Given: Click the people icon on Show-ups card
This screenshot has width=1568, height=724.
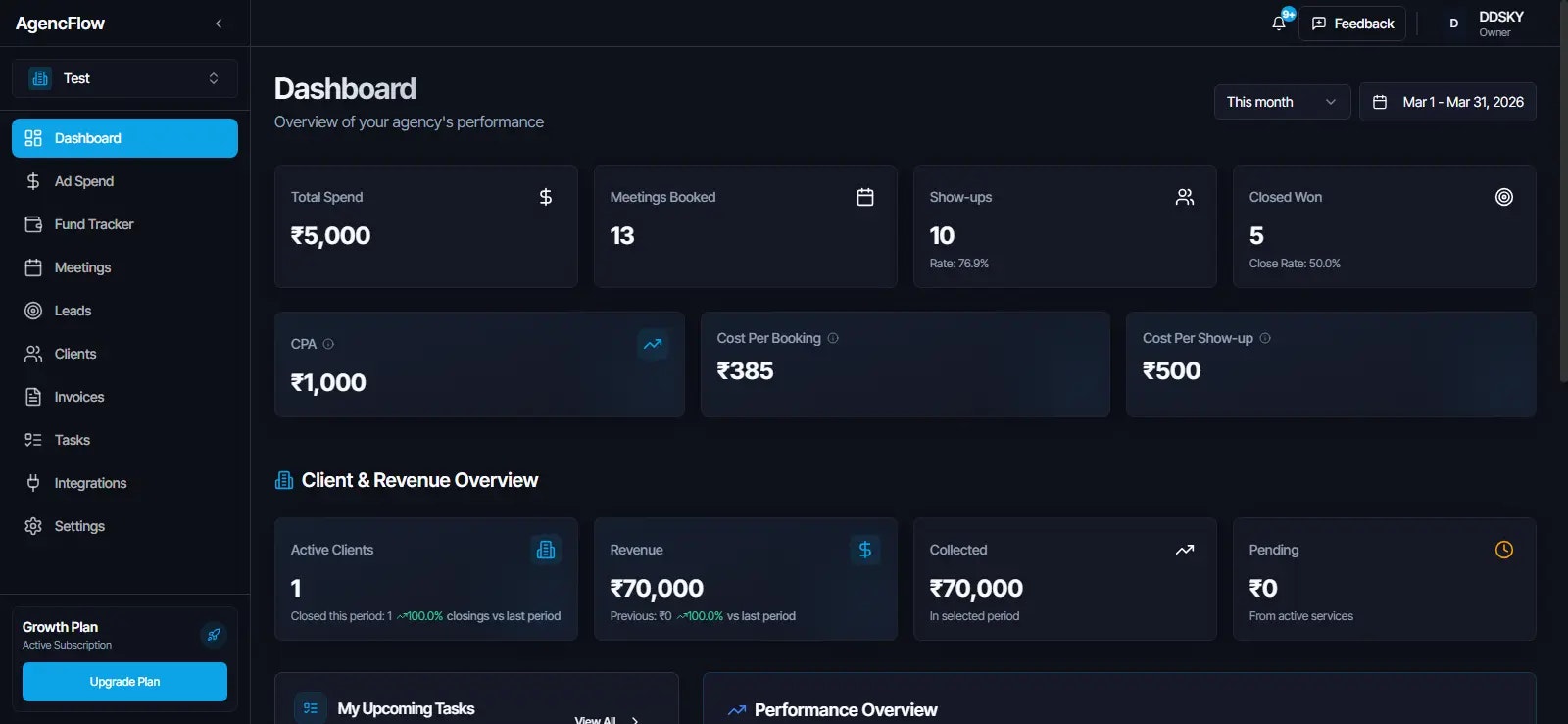Looking at the screenshot, I should [x=1185, y=197].
